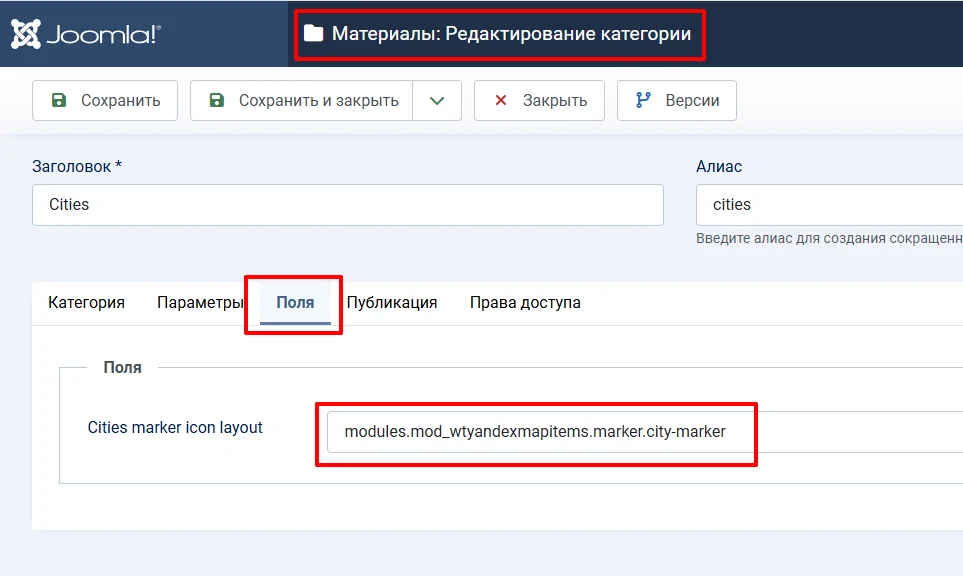Click the Материалы: Редактирование категории title

(x=512, y=34)
